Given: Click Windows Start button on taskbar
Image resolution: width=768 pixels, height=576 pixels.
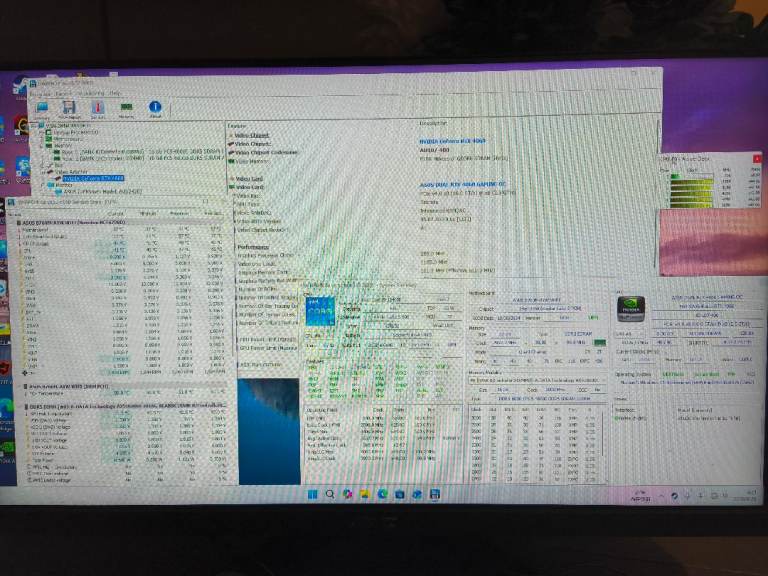Looking at the screenshot, I should pos(312,494).
